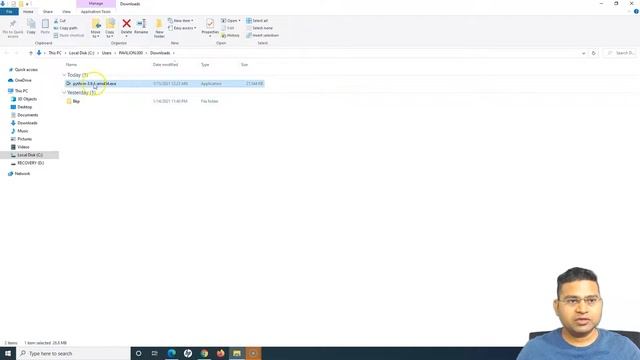This screenshot has width=640, height=360.
Task: Sort by the Name column header
Action: [71, 64]
